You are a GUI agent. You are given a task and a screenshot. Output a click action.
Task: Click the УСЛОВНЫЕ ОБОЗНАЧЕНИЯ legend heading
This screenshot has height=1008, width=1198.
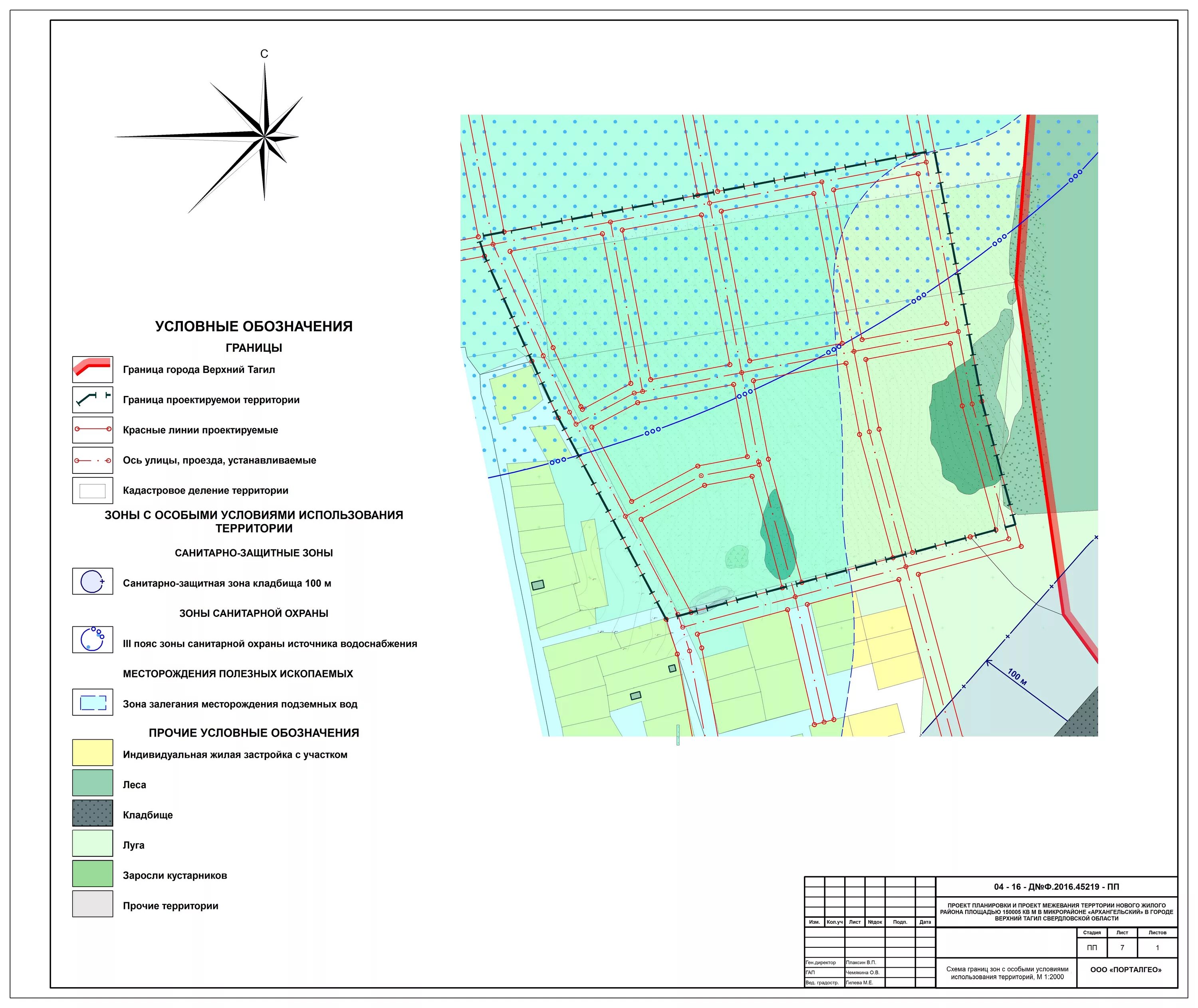click(x=254, y=326)
